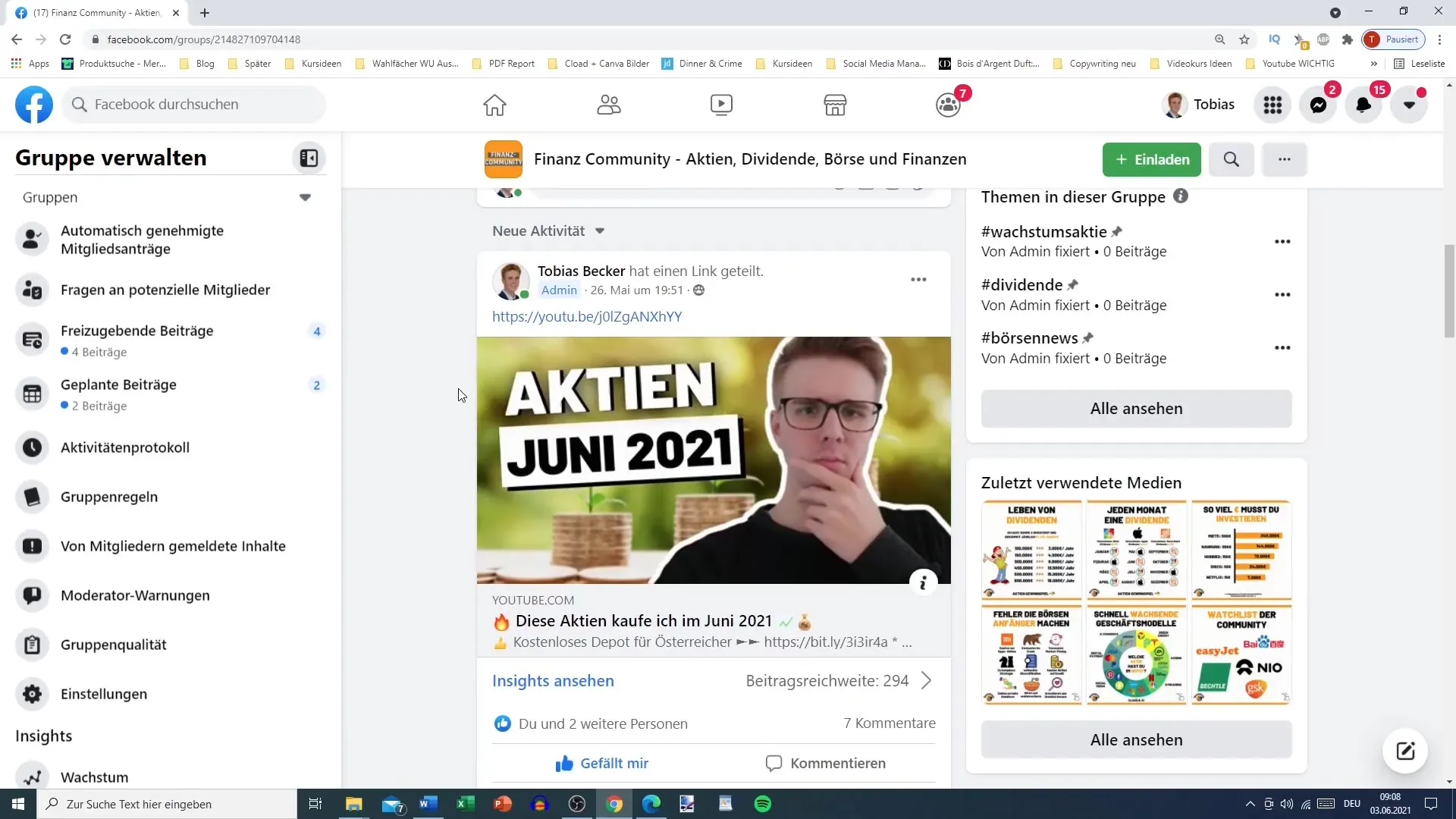The height and width of the screenshot is (819, 1456).
Task: Show more bookmarks chevron
Action: [1373, 64]
